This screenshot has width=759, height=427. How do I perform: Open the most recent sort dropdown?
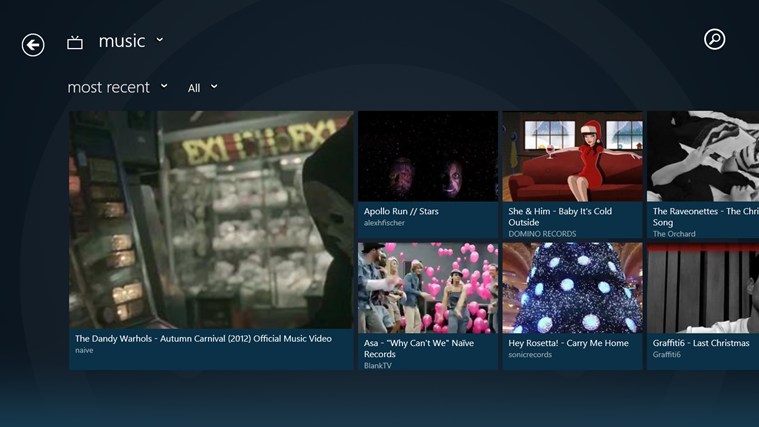pos(164,86)
